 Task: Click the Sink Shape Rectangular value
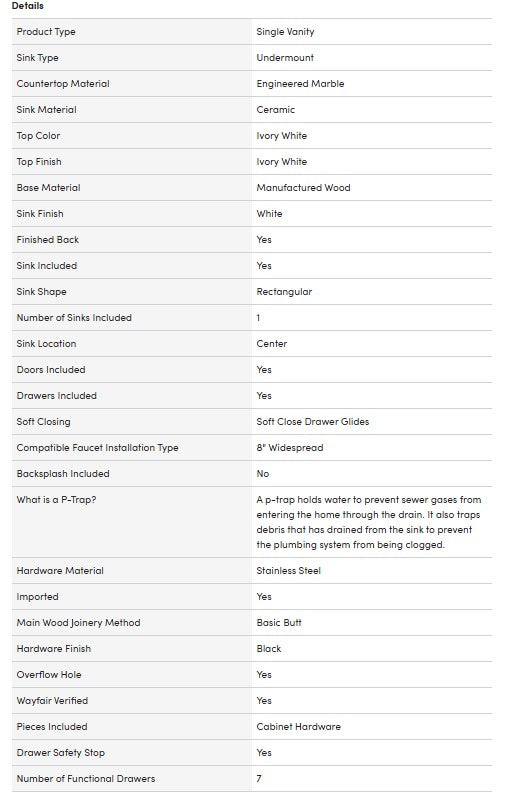pos(284,292)
